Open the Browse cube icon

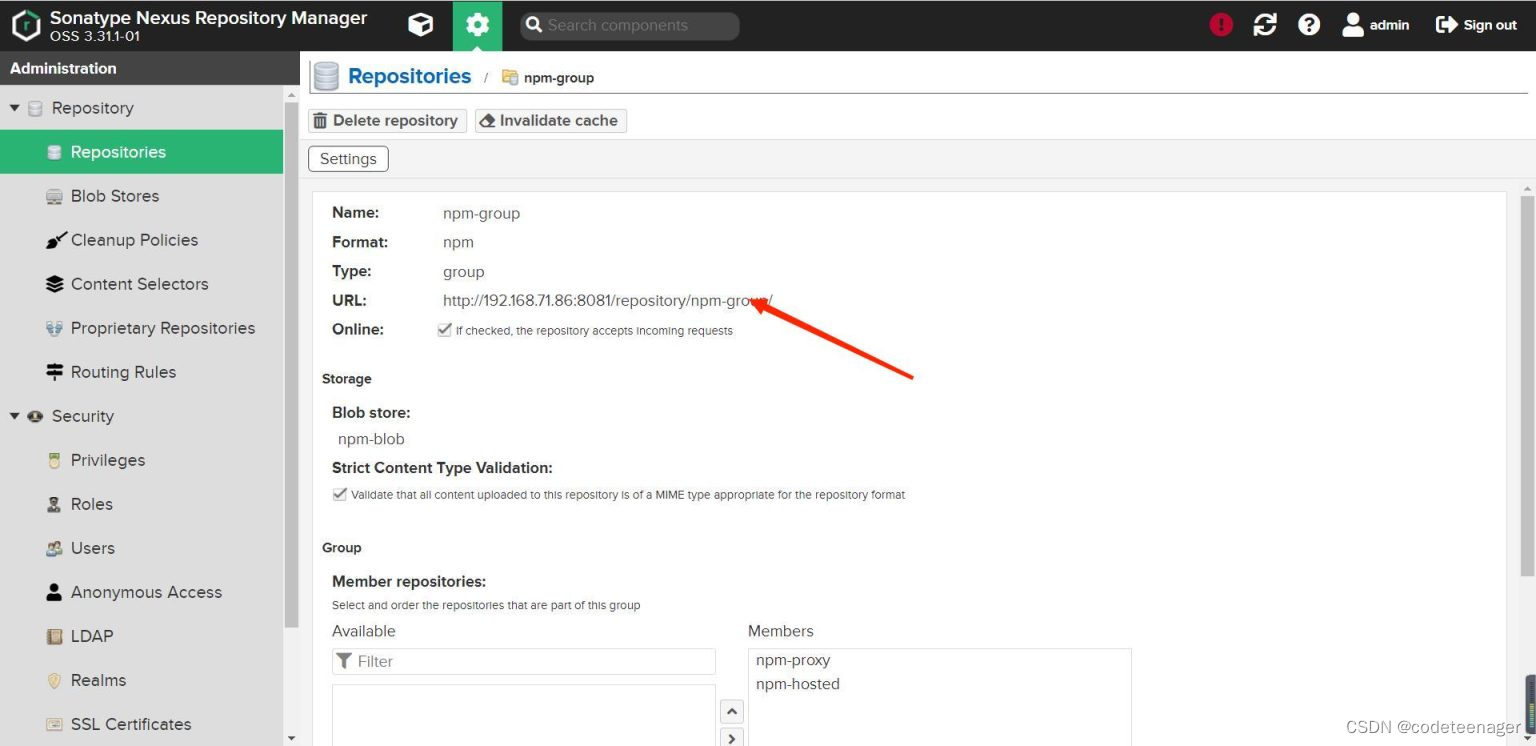tap(421, 25)
